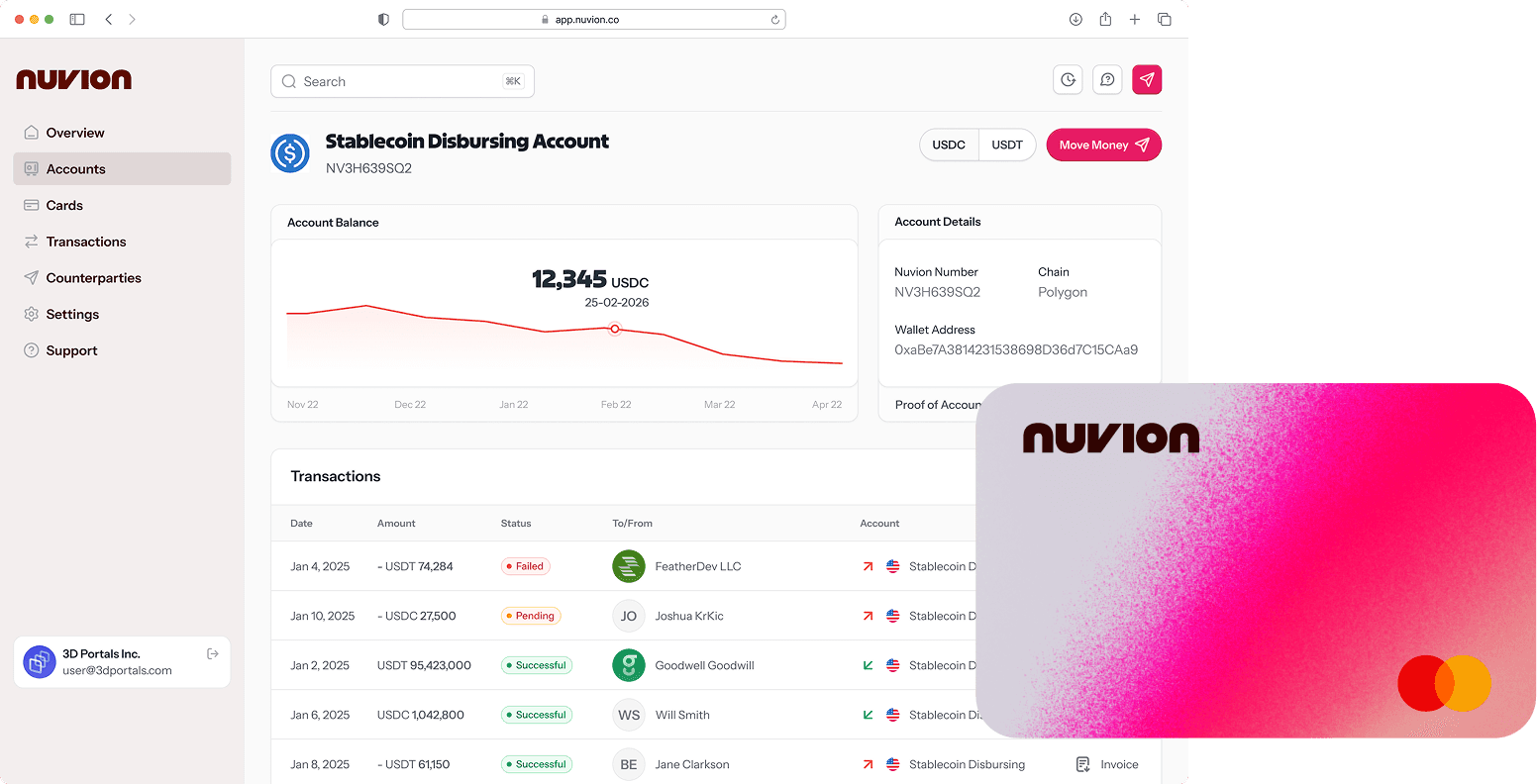Click the Overview home icon
The height and width of the screenshot is (784, 1537).
[x=32, y=133]
